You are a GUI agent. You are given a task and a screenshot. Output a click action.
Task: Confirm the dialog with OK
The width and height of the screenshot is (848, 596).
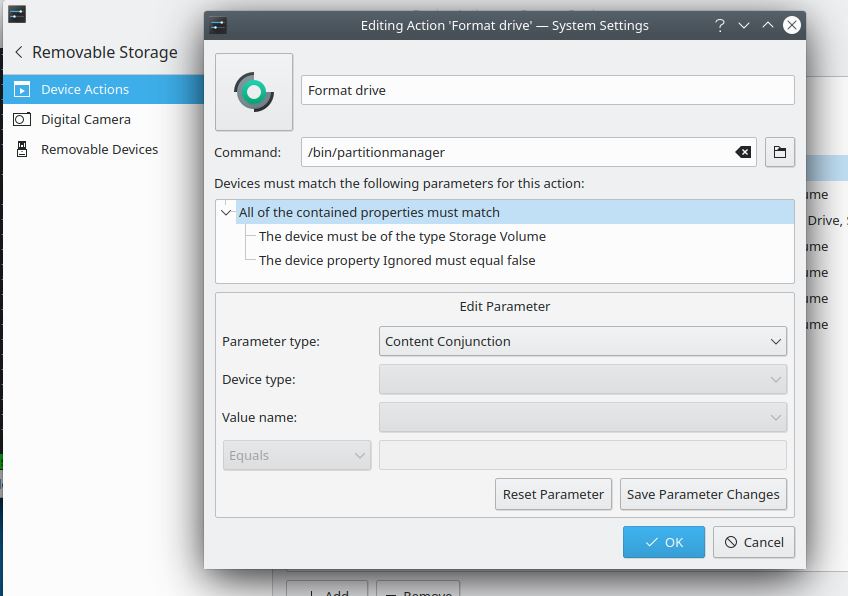tap(663, 542)
